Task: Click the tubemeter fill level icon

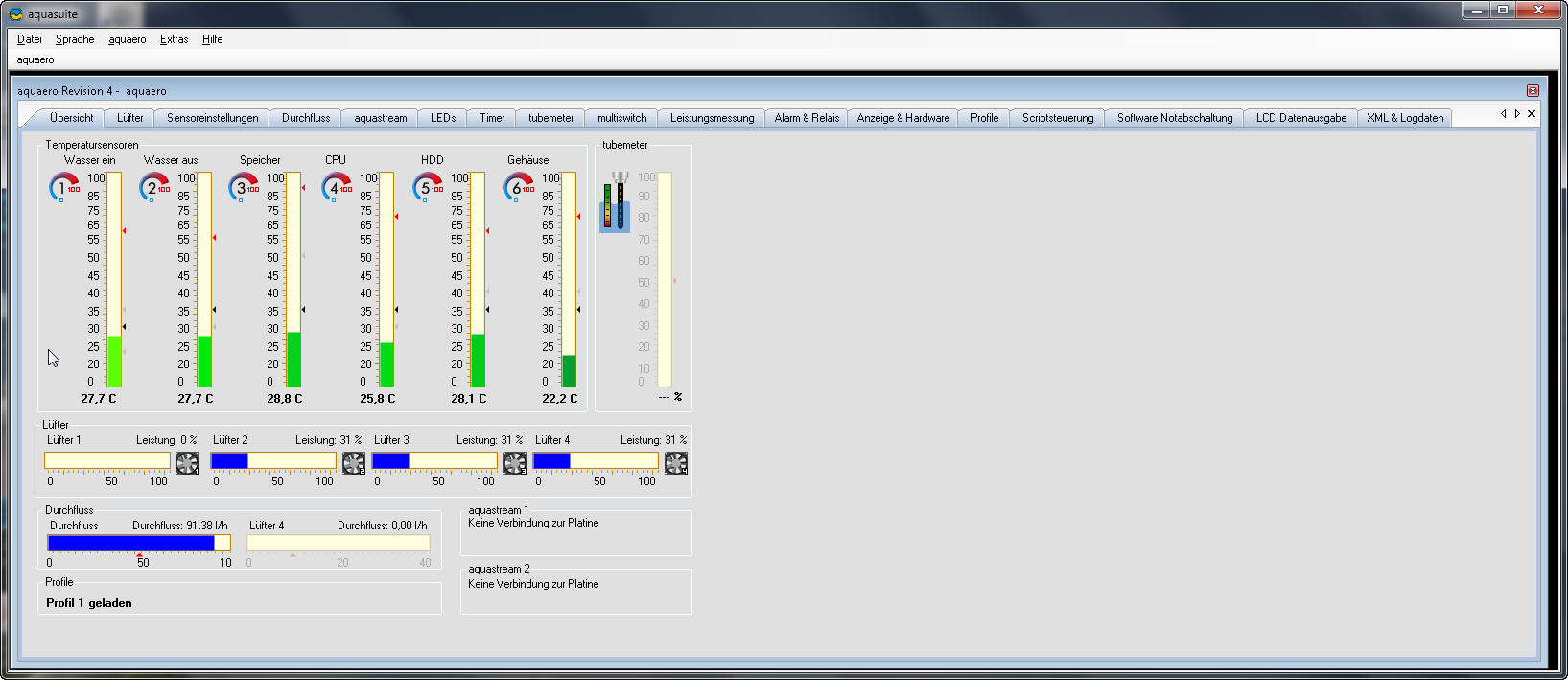Action: pos(614,203)
